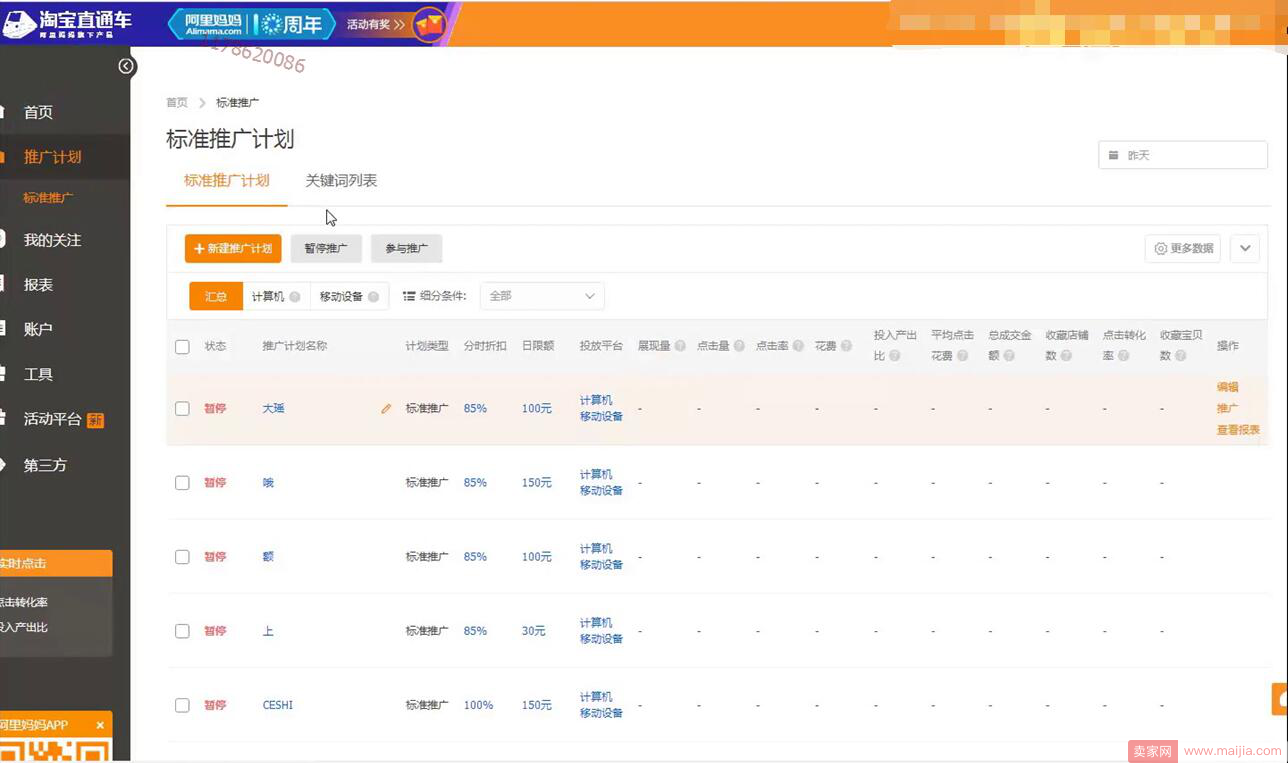1288x763 pixels.
Task: Open plan name 大瑶
Action: coord(273,408)
